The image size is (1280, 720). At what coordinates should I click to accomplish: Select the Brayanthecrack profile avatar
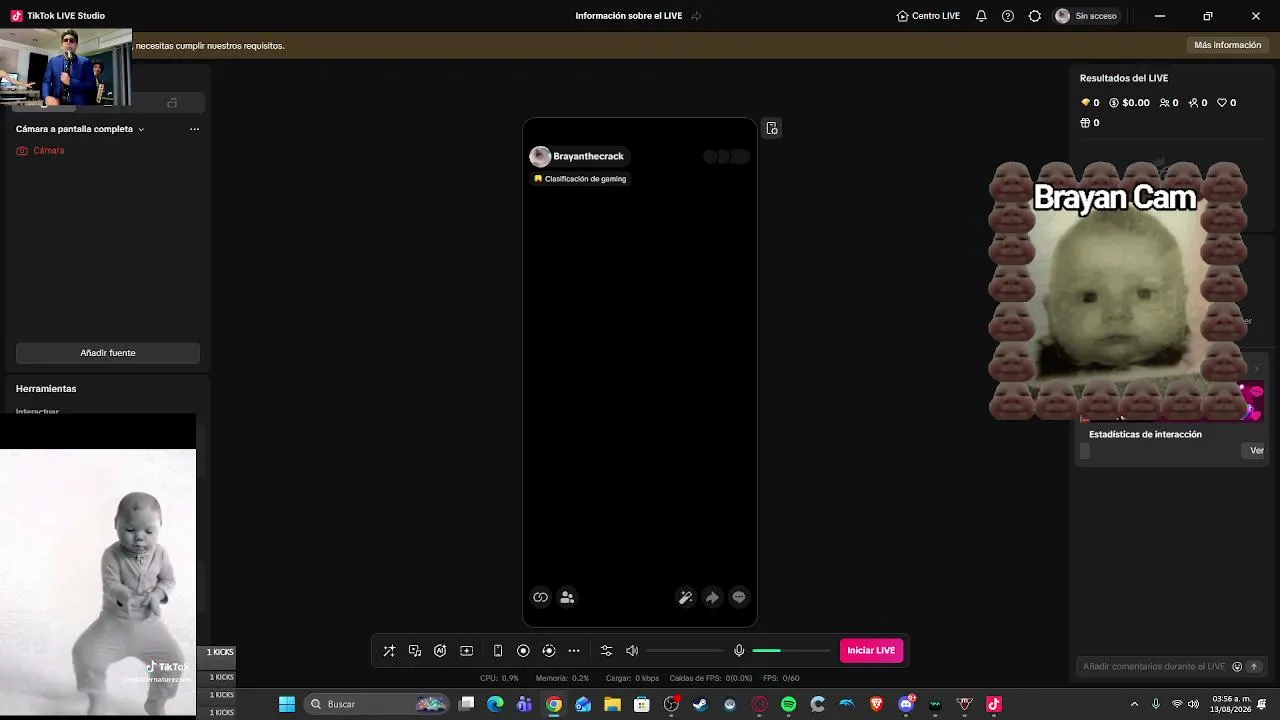coord(540,156)
